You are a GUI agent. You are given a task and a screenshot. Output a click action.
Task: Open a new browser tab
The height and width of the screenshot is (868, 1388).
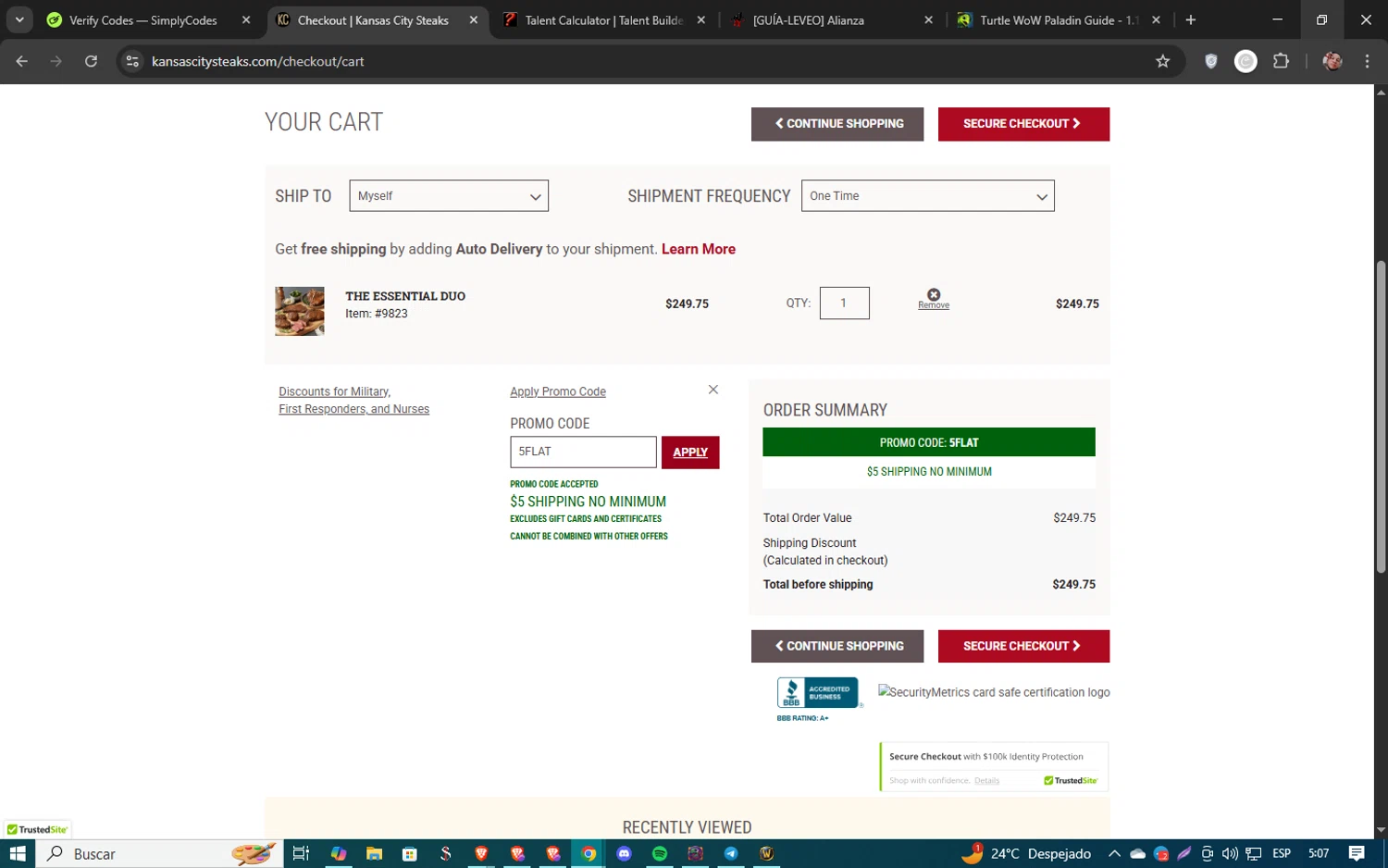[1191, 19]
